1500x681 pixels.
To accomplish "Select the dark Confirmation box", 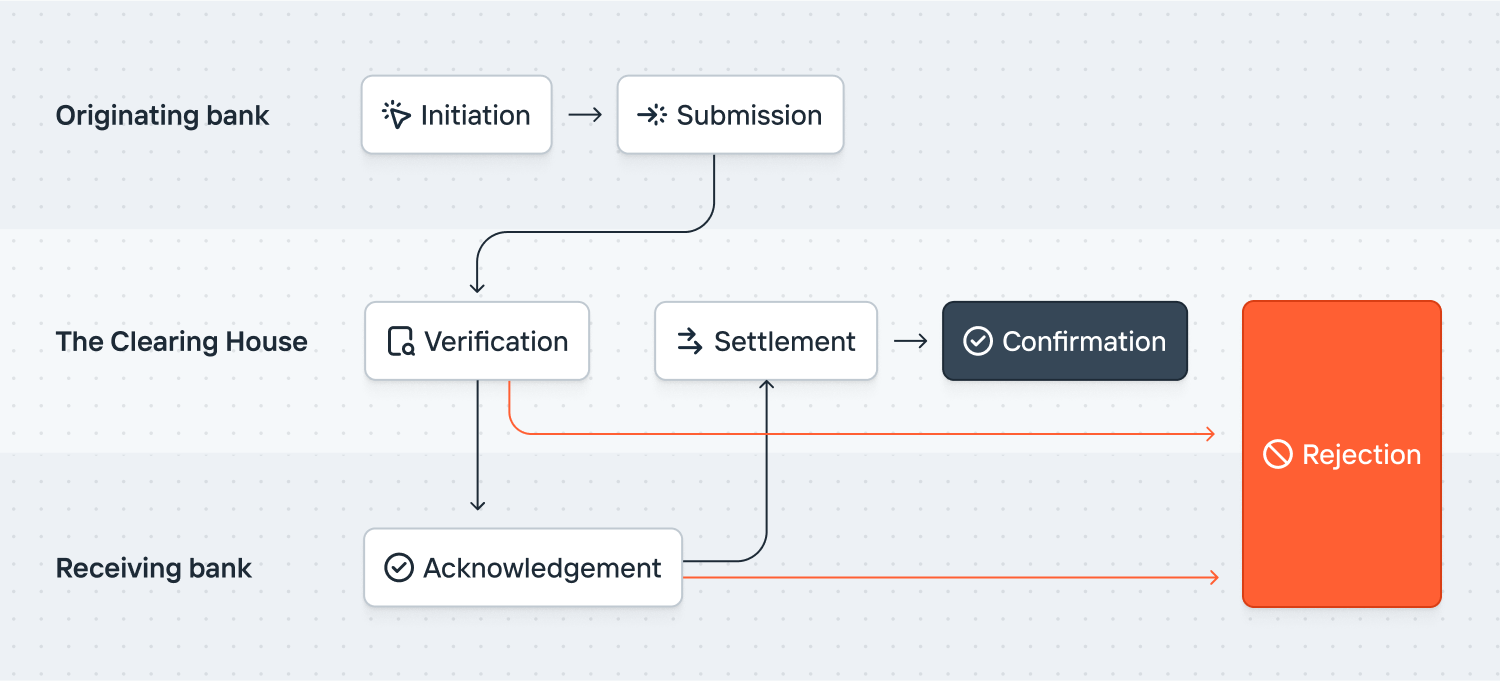I will coord(1065,342).
